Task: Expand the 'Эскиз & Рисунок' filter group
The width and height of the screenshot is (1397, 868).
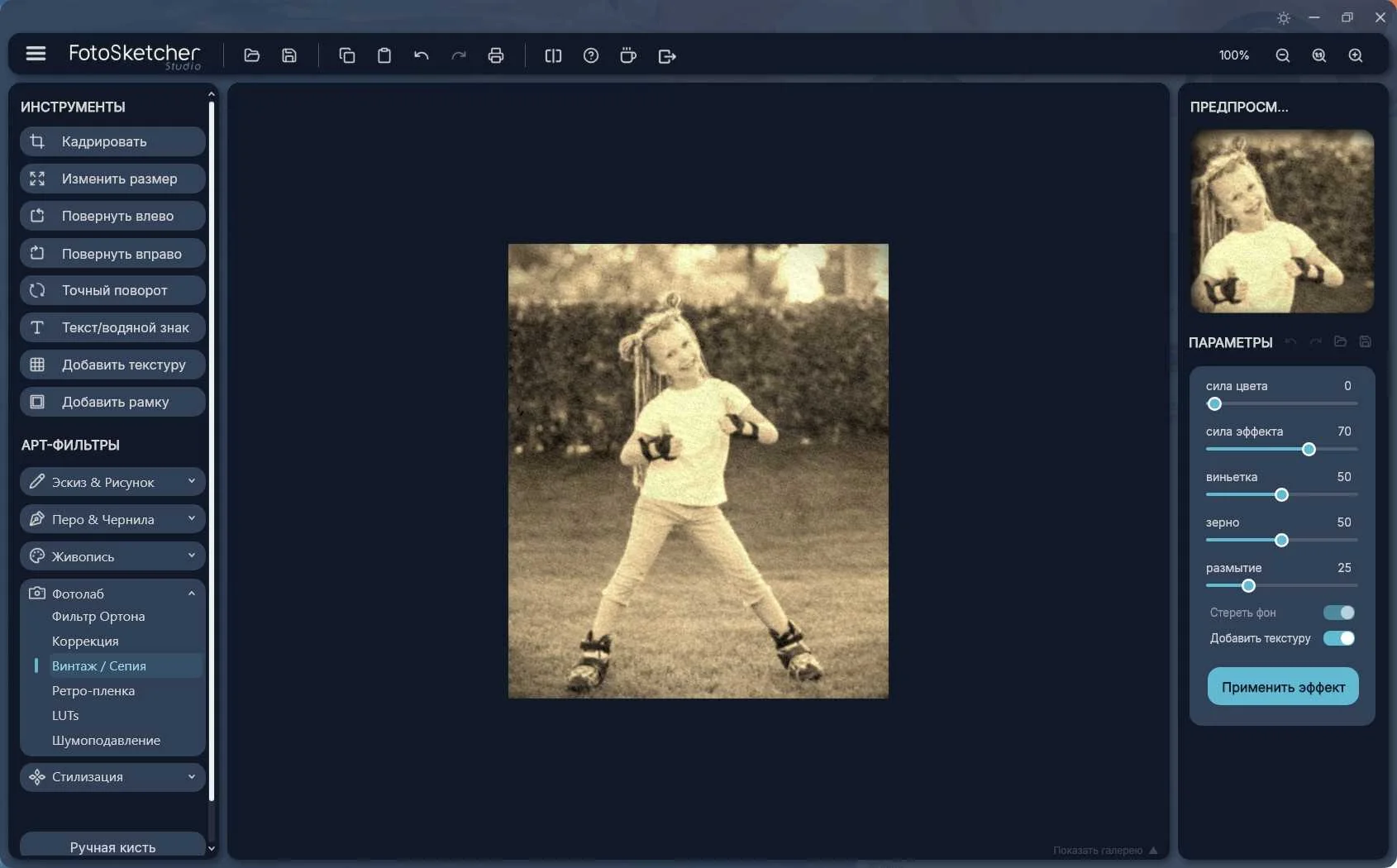Action: (x=112, y=482)
